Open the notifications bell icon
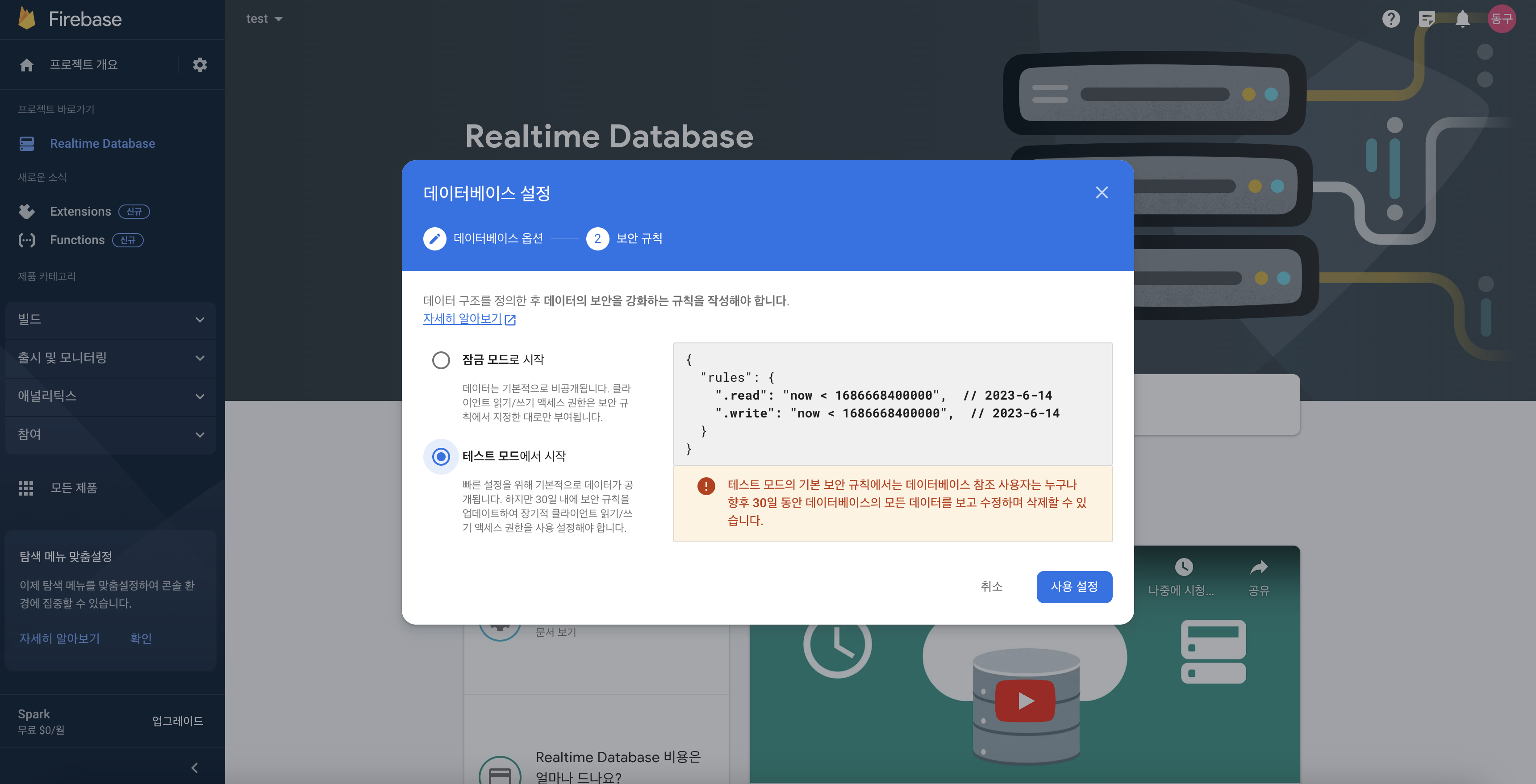Image resolution: width=1536 pixels, height=784 pixels. pos(1462,19)
